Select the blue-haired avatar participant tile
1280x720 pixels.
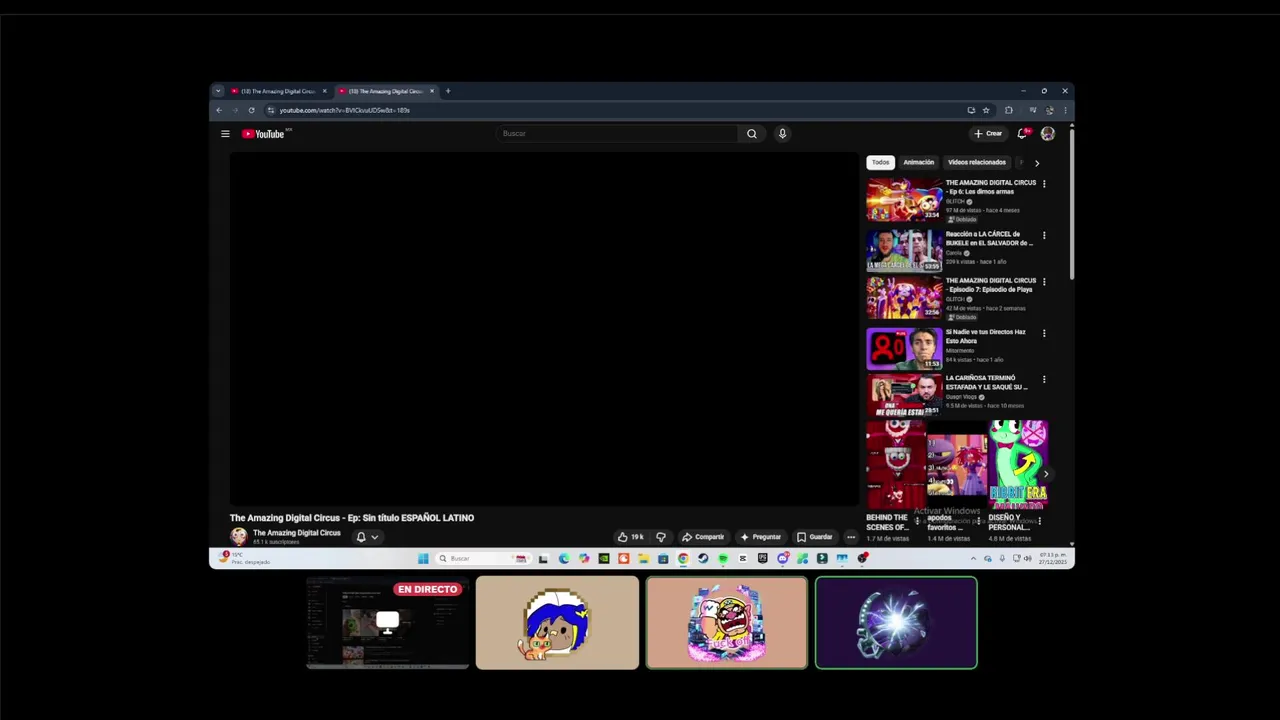(557, 622)
